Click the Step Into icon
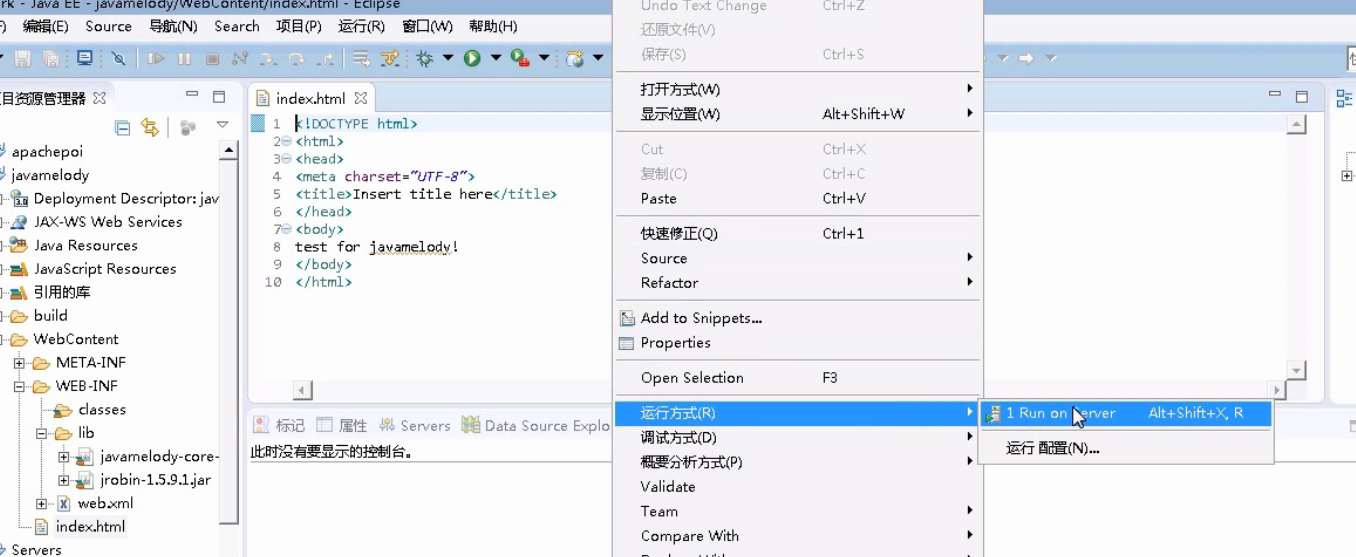Image resolution: width=1356 pixels, height=557 pixels. [268, 59]
